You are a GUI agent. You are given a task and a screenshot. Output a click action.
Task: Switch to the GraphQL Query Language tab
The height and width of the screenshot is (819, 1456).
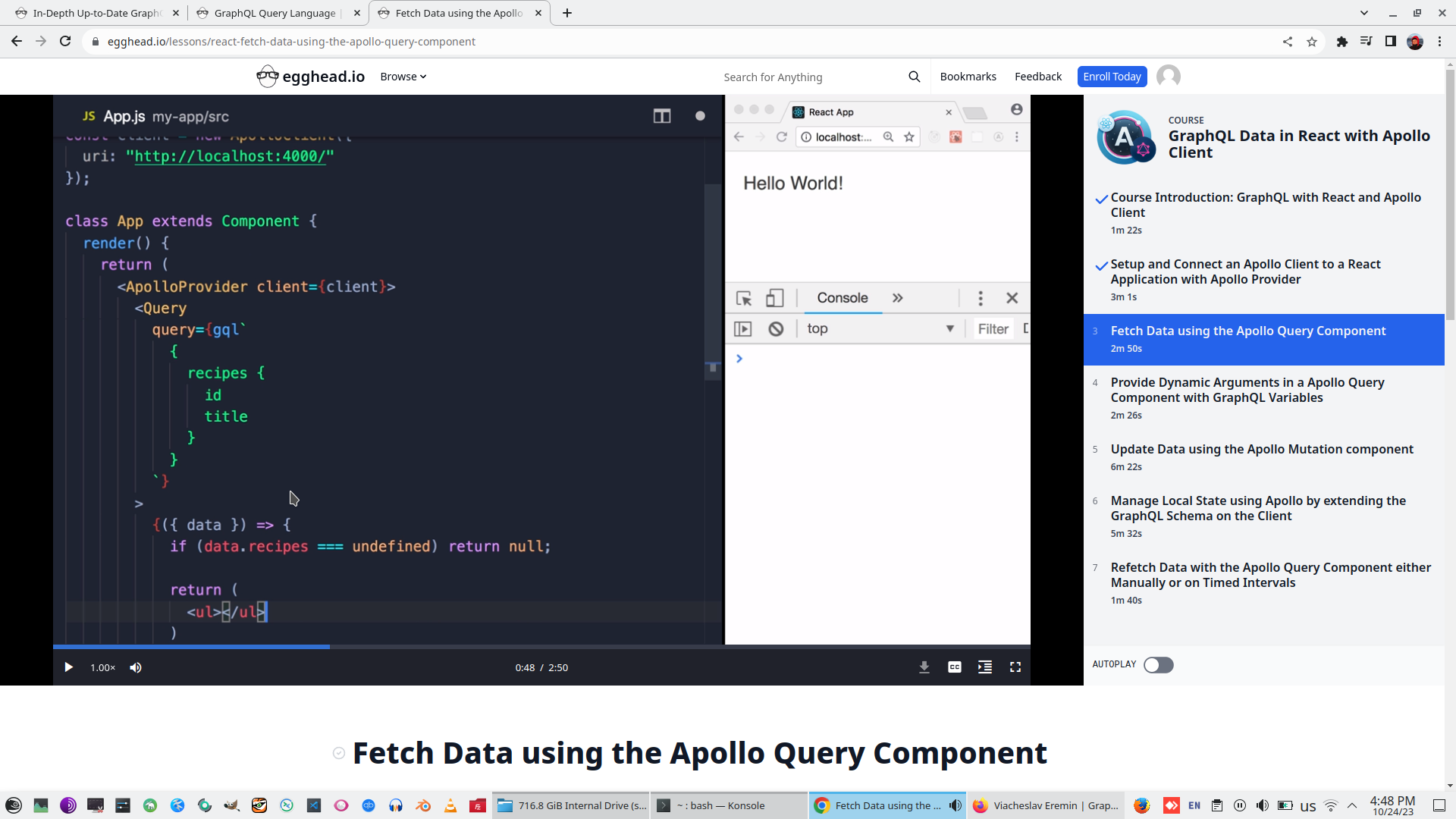[x=275, y=13]
